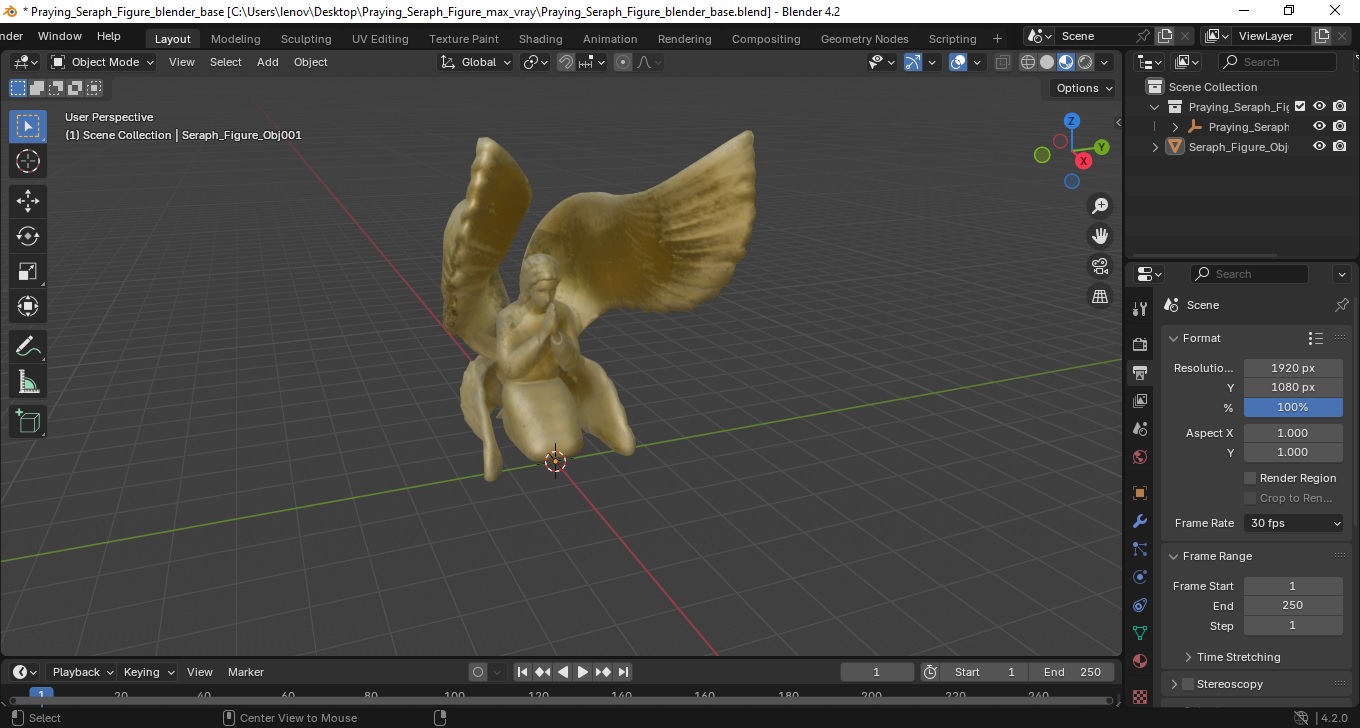Open the Format presets list icon
Image resolution: width=1360 pixels, height=728 pixels.
coord(1316,338)
